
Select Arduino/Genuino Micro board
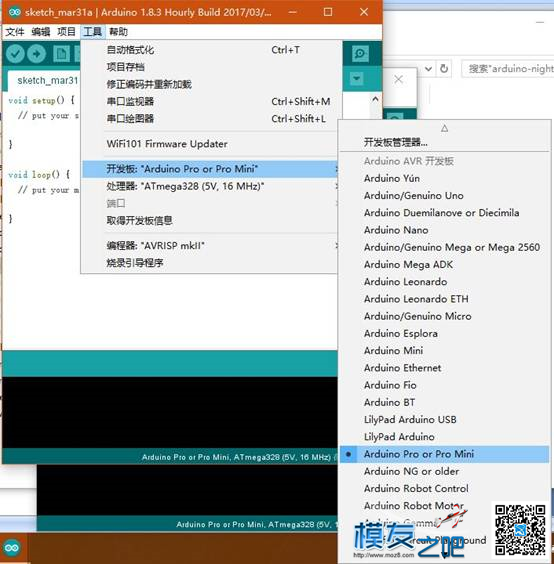444,316
